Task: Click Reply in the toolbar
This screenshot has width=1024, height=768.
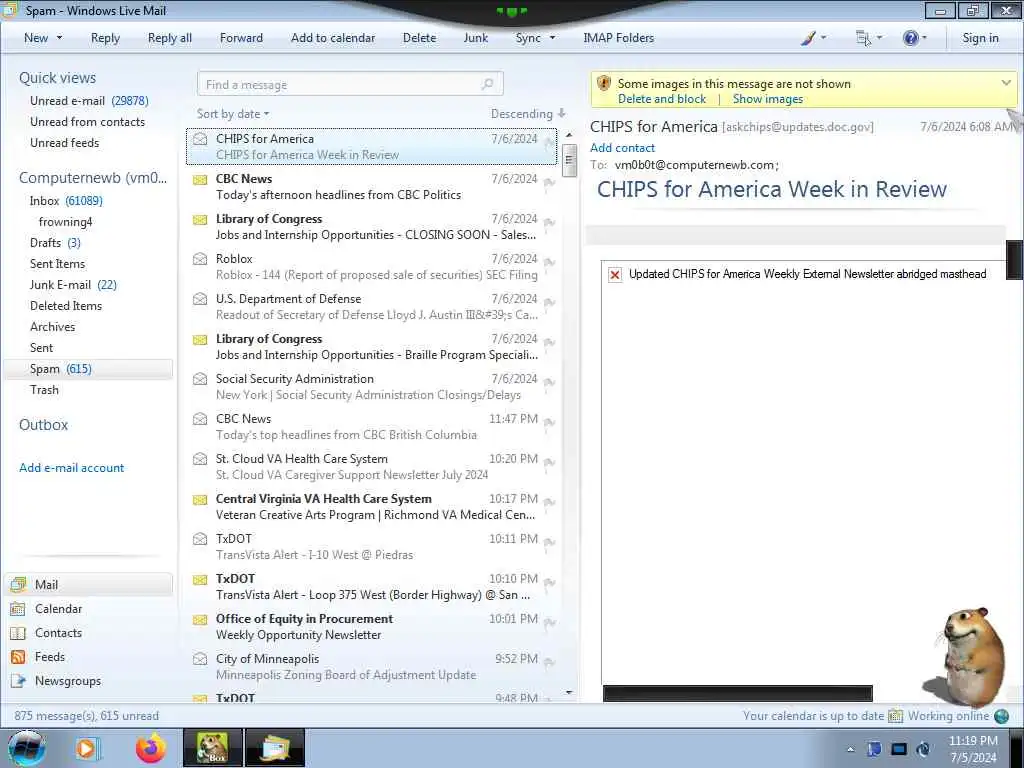Action: pos(105,38)
